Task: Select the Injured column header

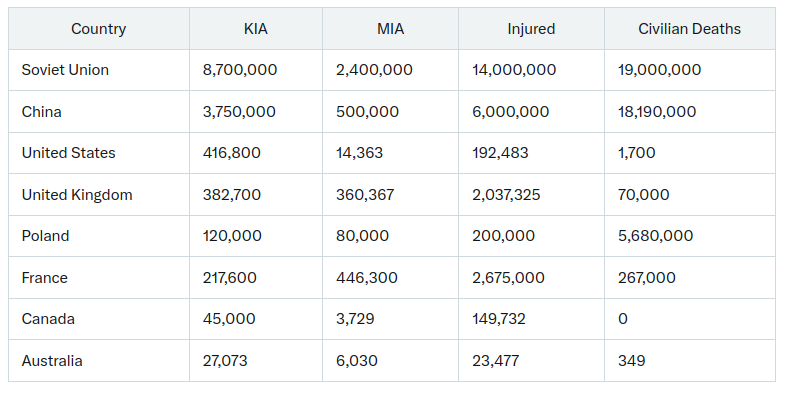Action: click(531, 29)
